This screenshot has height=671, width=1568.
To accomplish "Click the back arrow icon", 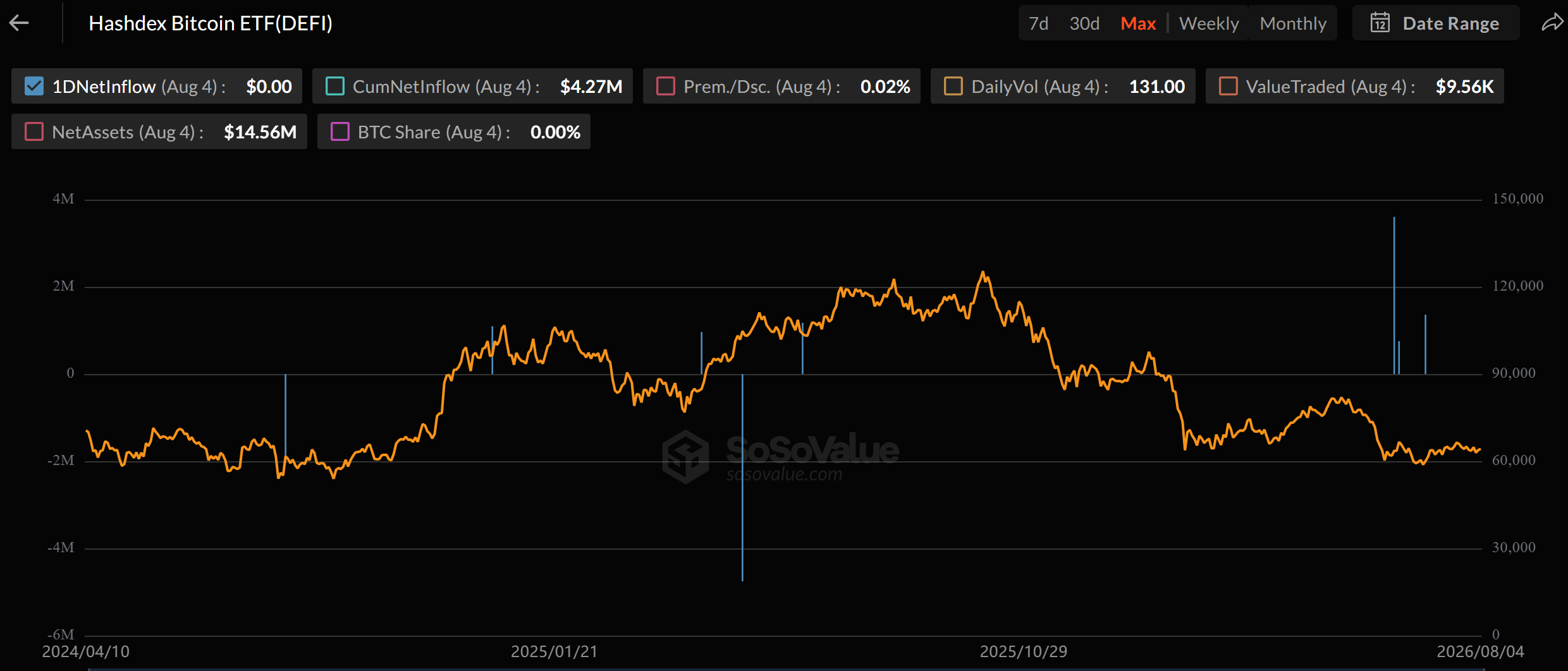I will [19, 23].
